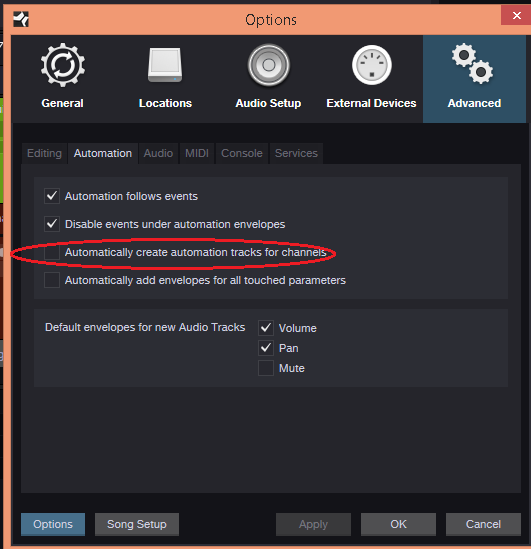This screenshot has width=531, height=549.
Task: Select the Advanced gears icon
Action: tap(473, 64)
